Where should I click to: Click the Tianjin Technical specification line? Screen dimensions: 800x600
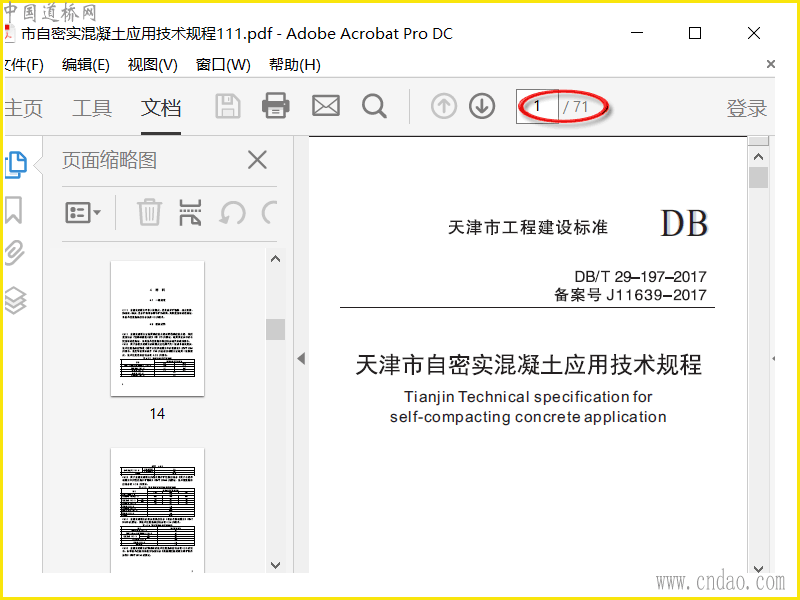(x=528, y=396)
